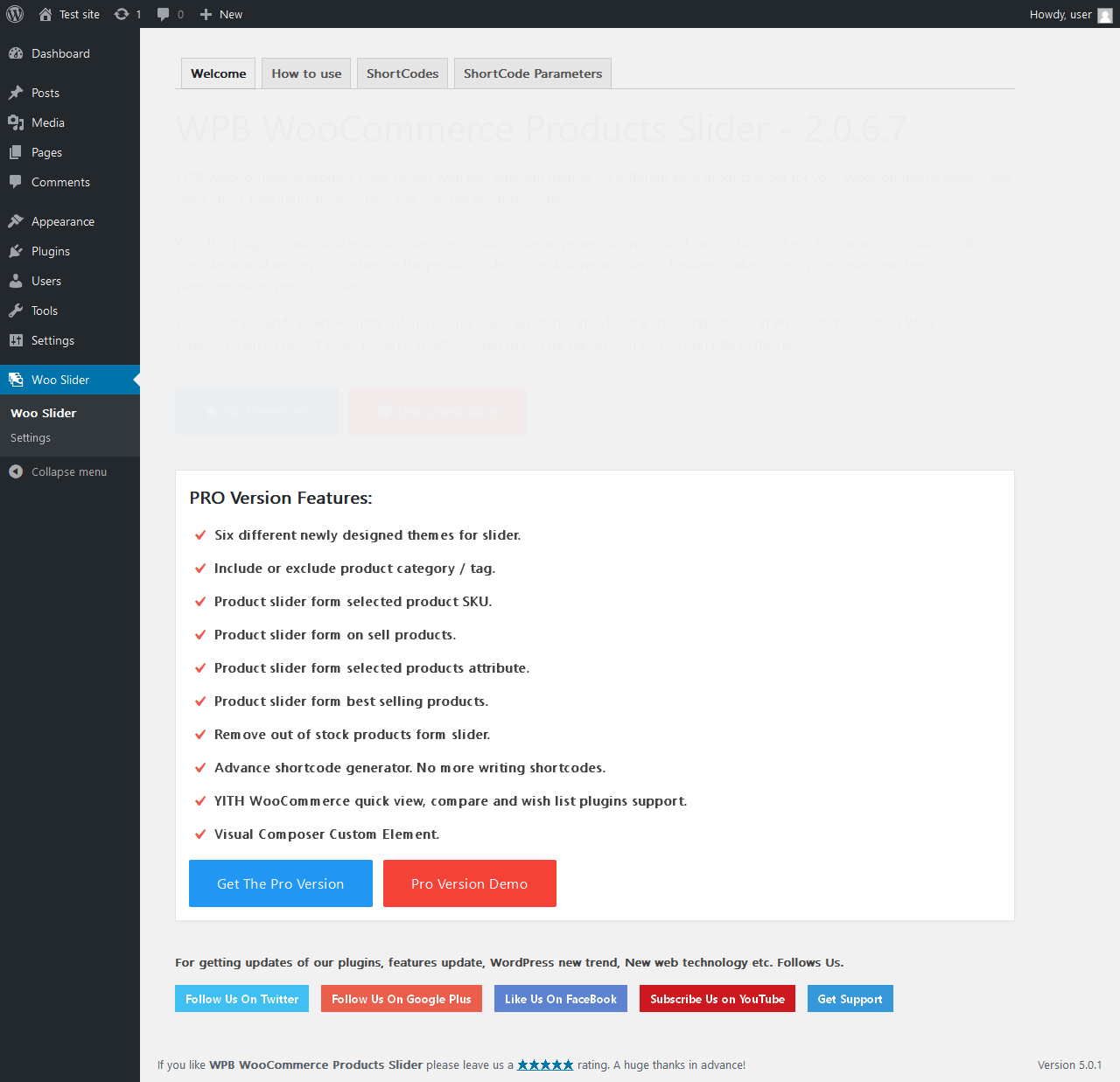This screenshot has height=1082, width=1120.
Task: Open the Test site home icon
Action: [45, 14]
